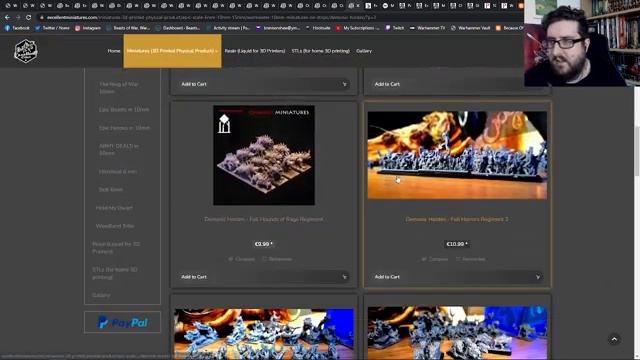
Task: Open the Home menu item
Action: tap(114, 51)
